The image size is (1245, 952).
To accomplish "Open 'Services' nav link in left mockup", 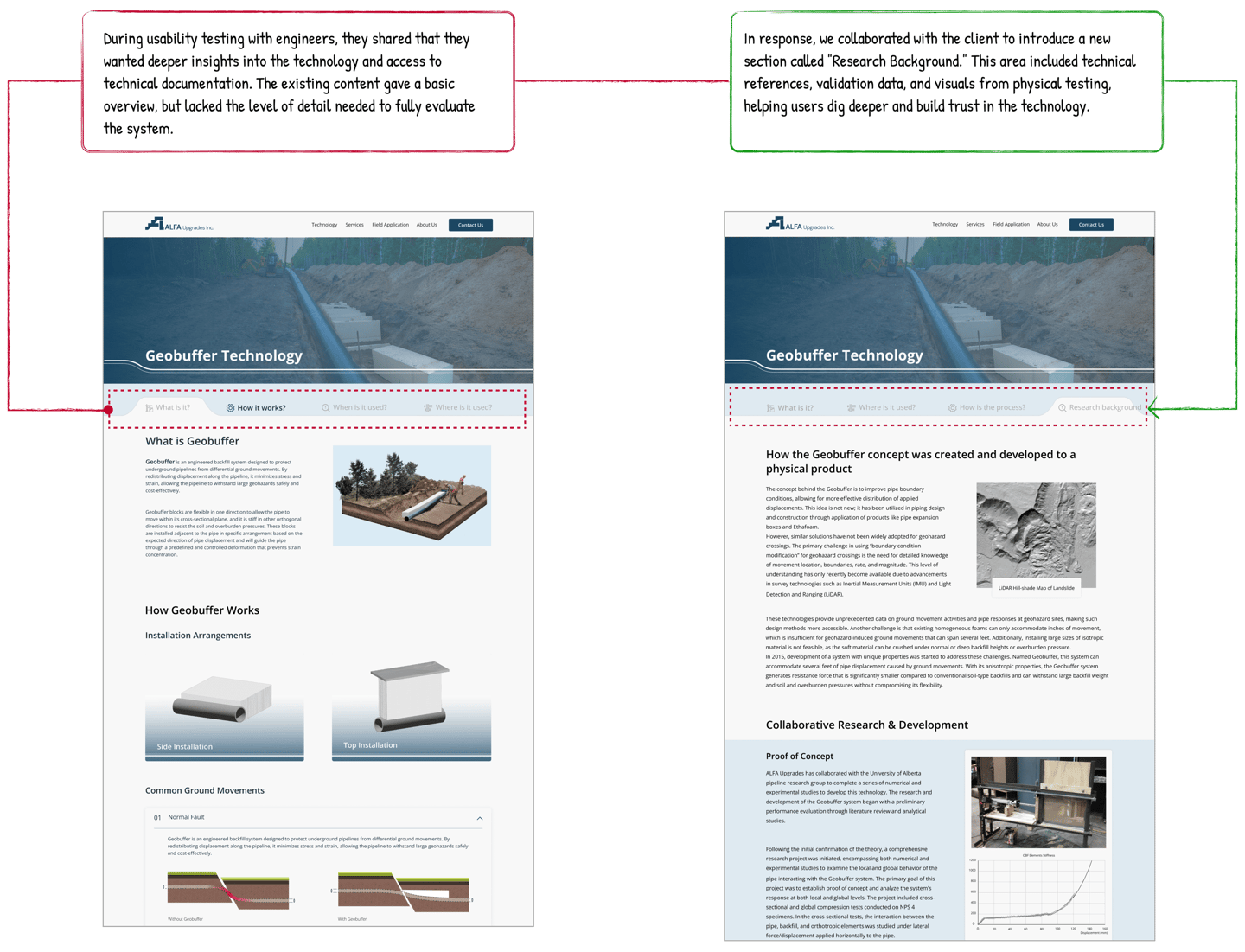I will (x=354, y=225).
